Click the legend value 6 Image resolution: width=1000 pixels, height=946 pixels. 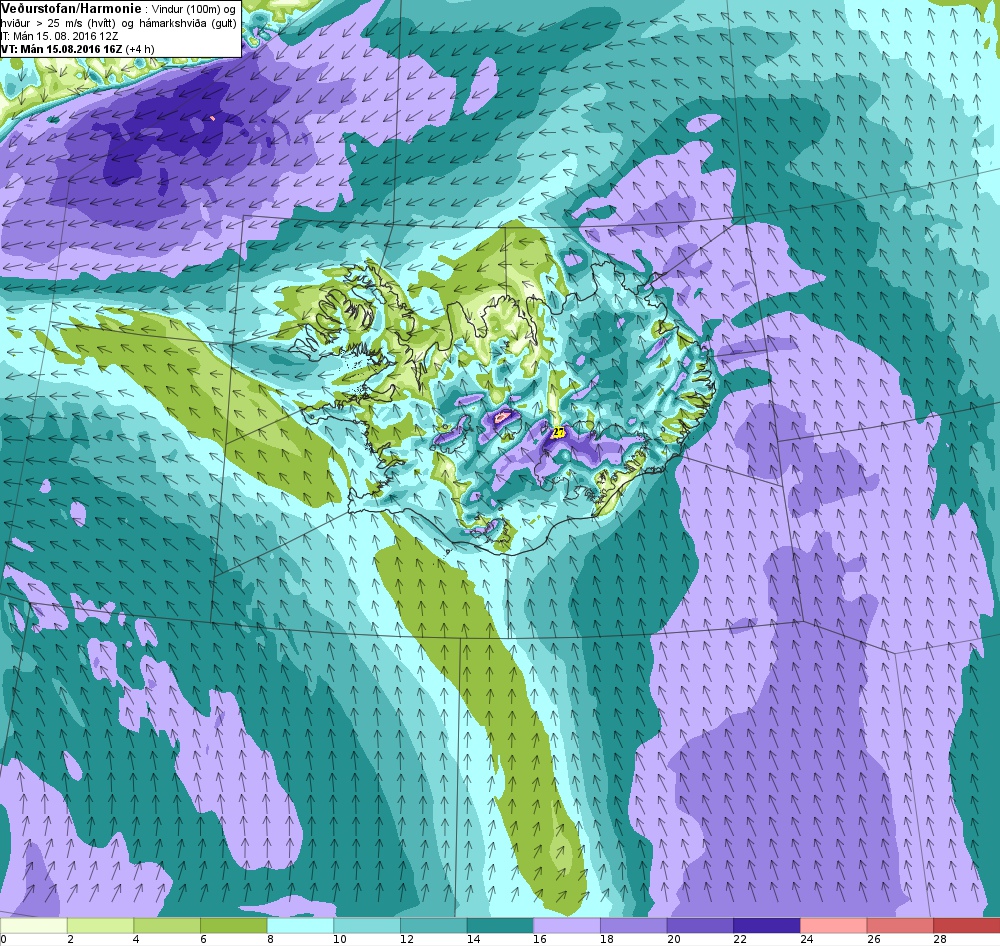pos(203,939)
